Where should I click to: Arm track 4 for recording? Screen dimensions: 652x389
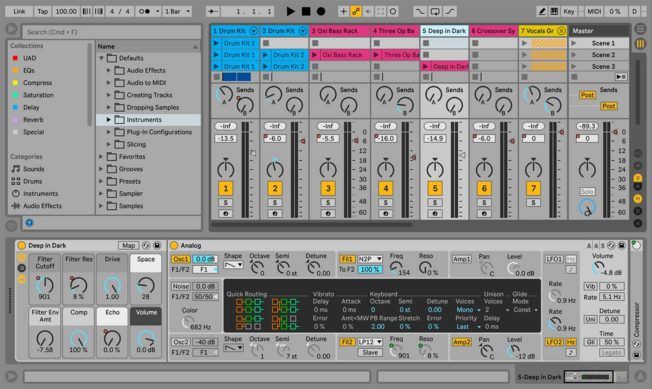point(385,214)
